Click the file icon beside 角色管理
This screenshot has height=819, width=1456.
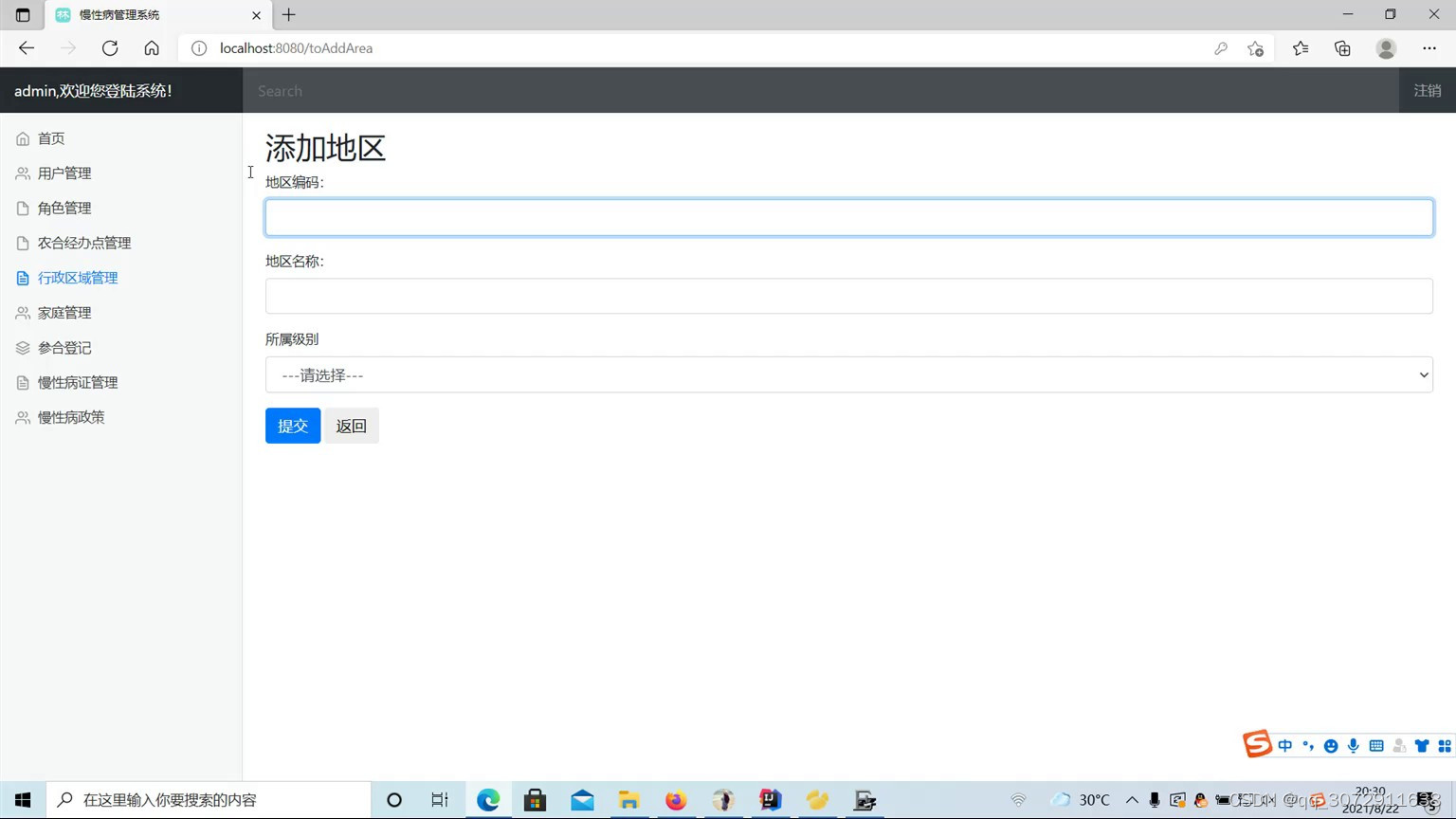coord(23,209)
